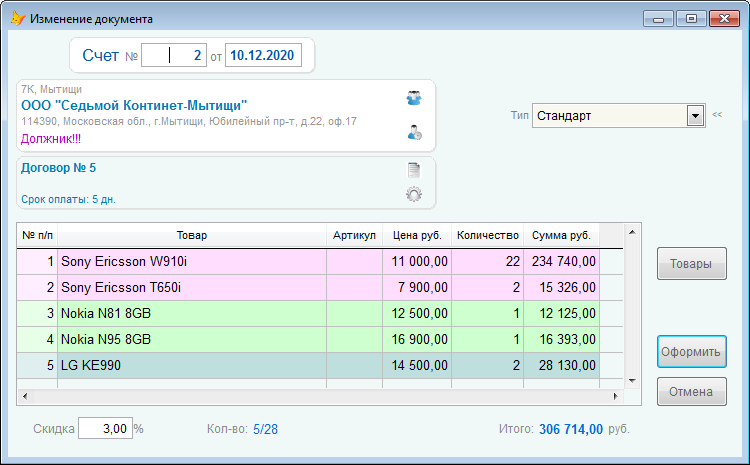Viewport: 750px width, 465px height.
Task: Click the horizontal scrollbar track
Action: click(x=320, y=396)
